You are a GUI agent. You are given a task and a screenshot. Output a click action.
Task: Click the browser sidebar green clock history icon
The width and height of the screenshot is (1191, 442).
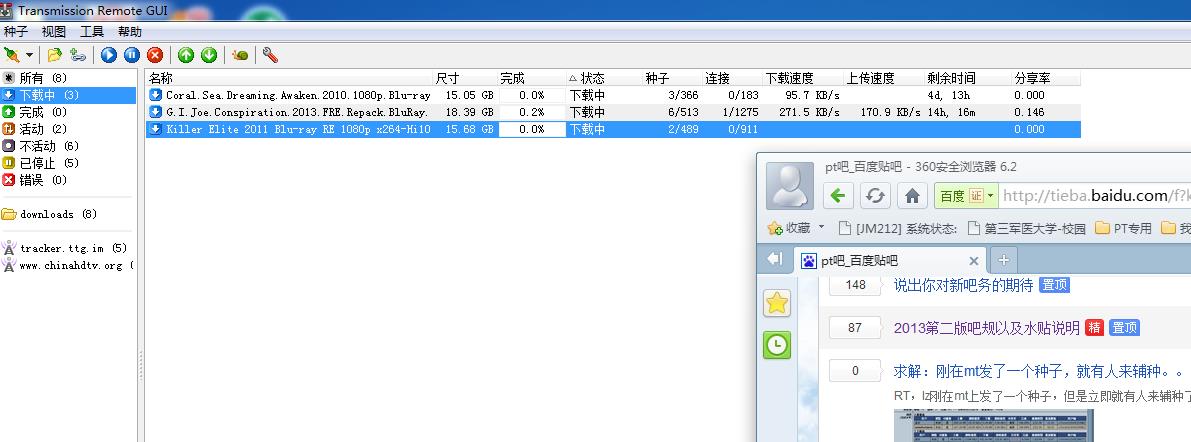(777, 346)
